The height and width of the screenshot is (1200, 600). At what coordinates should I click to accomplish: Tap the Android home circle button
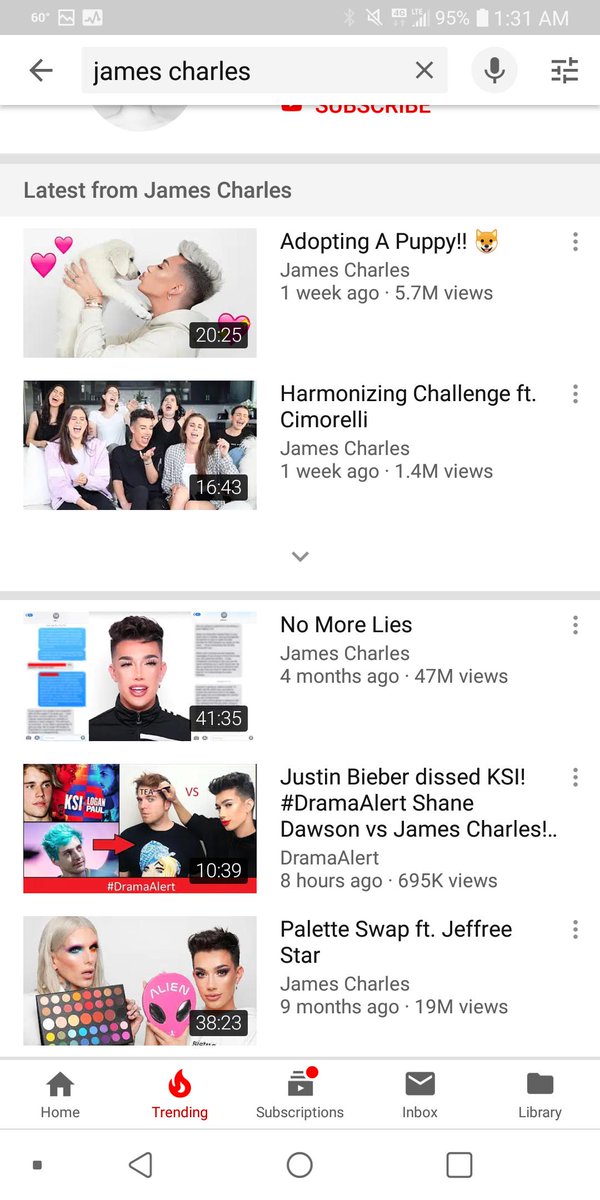pos(300,1165)
